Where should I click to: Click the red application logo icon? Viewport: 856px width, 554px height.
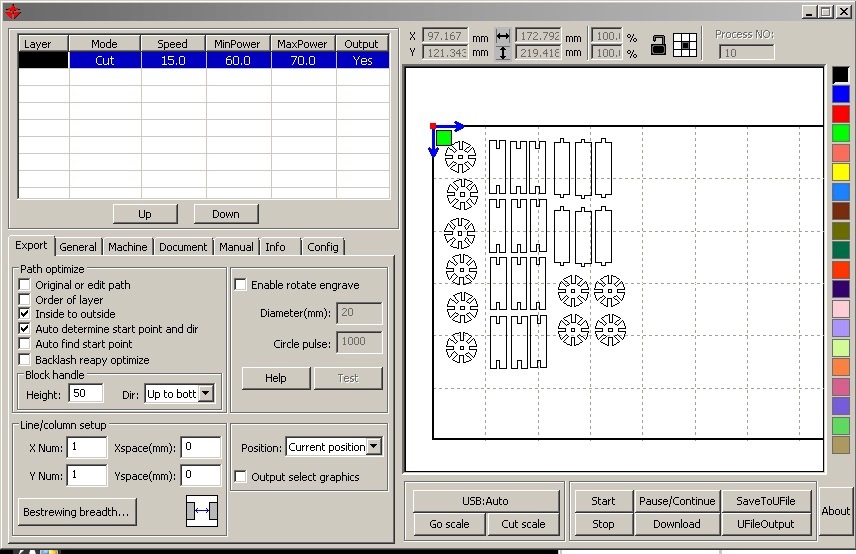(x=12, y=11)
